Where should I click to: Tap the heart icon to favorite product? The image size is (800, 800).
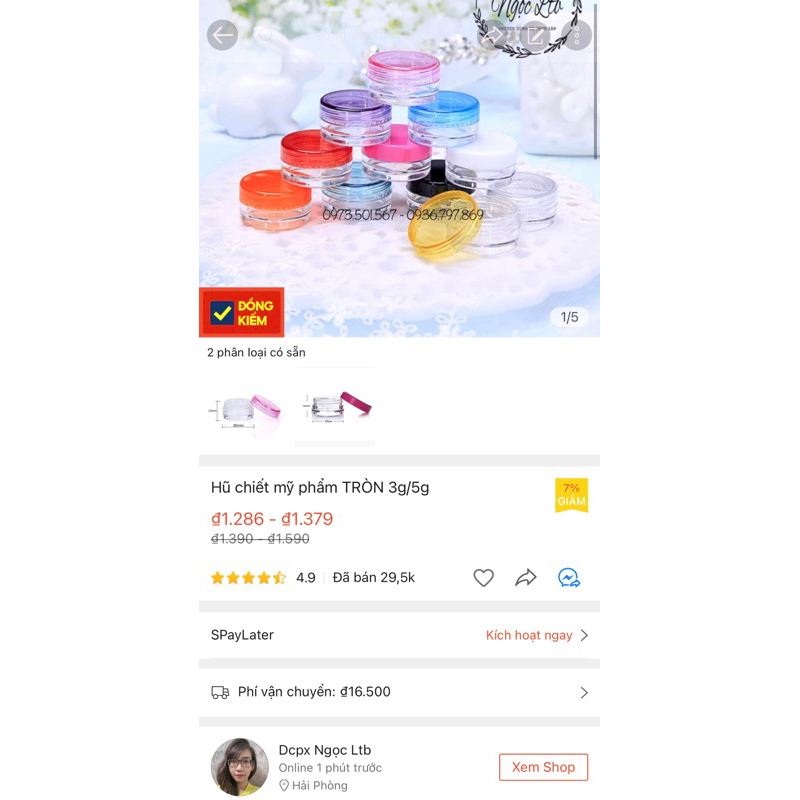click(x=483, y=578)
